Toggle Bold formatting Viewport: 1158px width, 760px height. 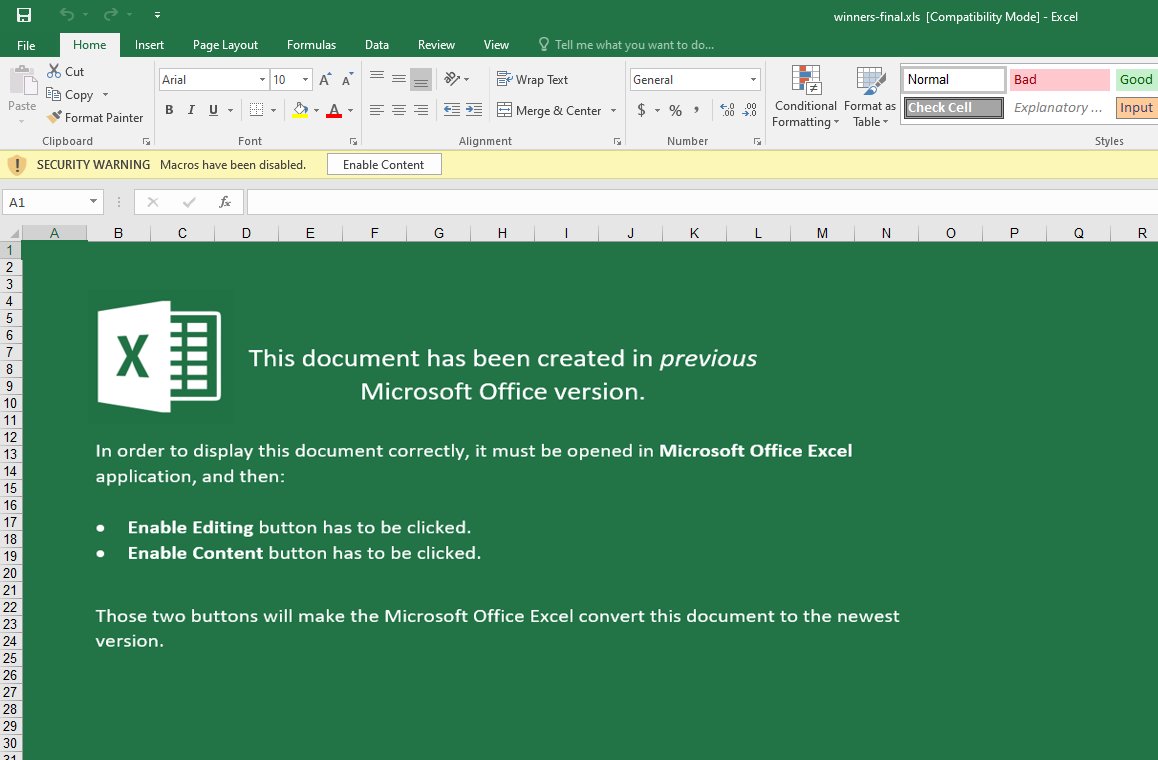pyautogui.click(x=169, y=110)
